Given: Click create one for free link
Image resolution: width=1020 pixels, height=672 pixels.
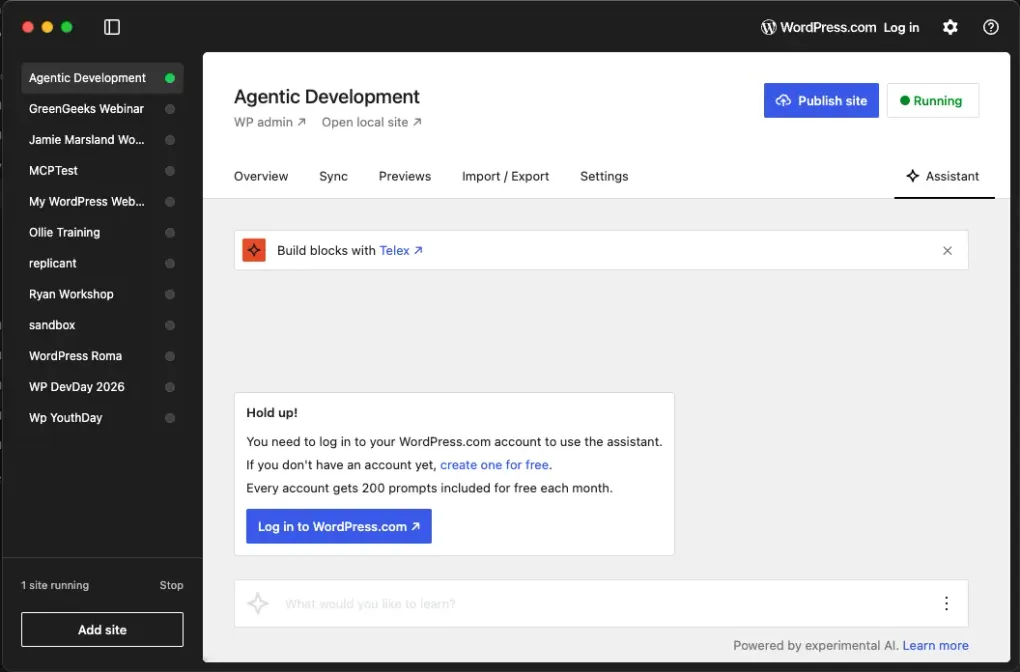Looking at the screenshot, I should coord(494,464).
